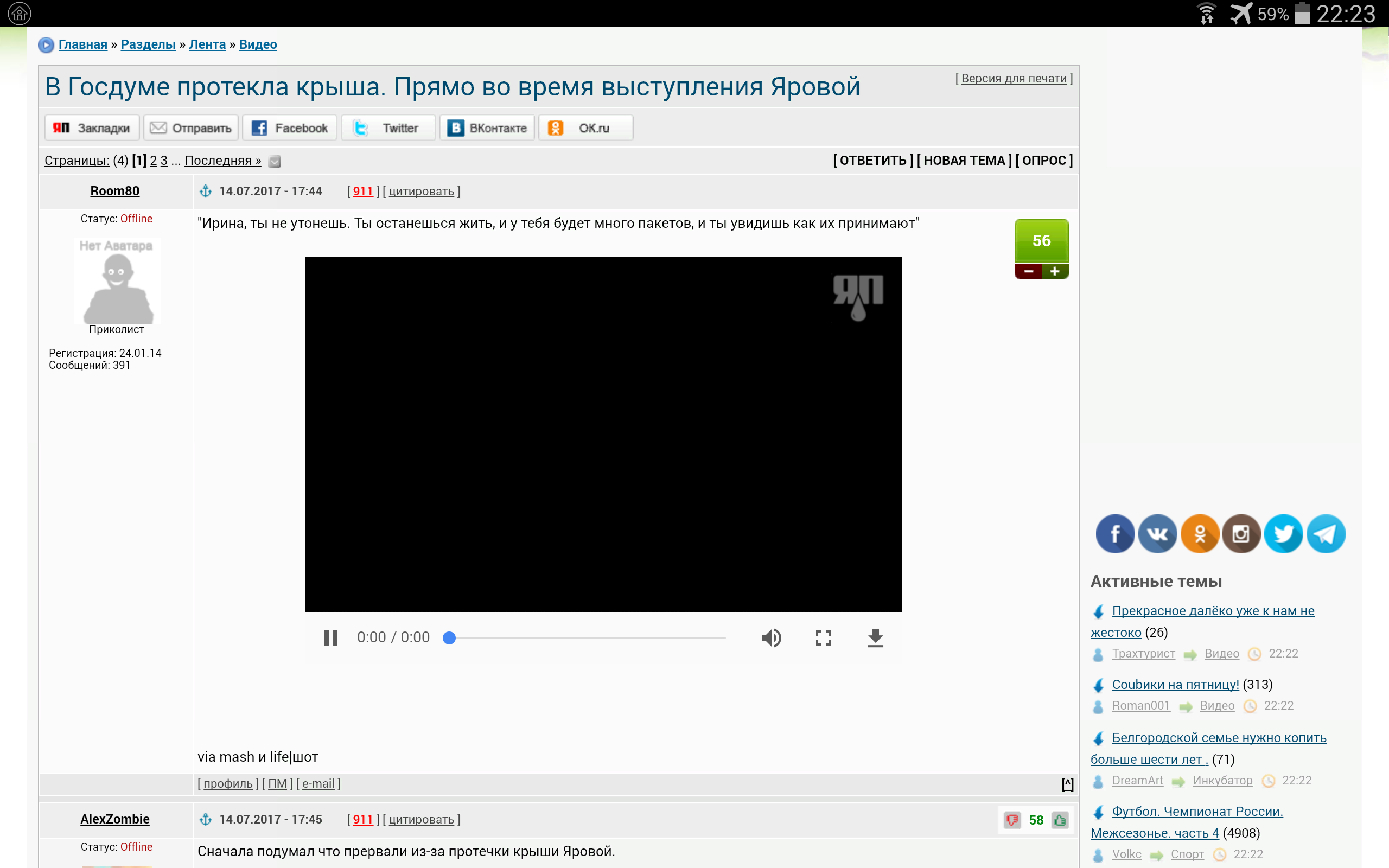Open Instagram round social icon
The image size is (1389, 868).
[1241, 534]
